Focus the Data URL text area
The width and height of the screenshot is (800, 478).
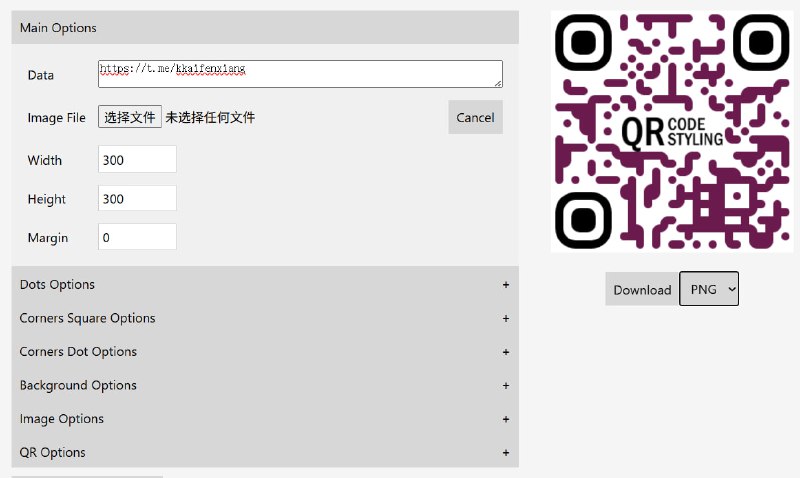pyautogui.click(x=300, y=74)
